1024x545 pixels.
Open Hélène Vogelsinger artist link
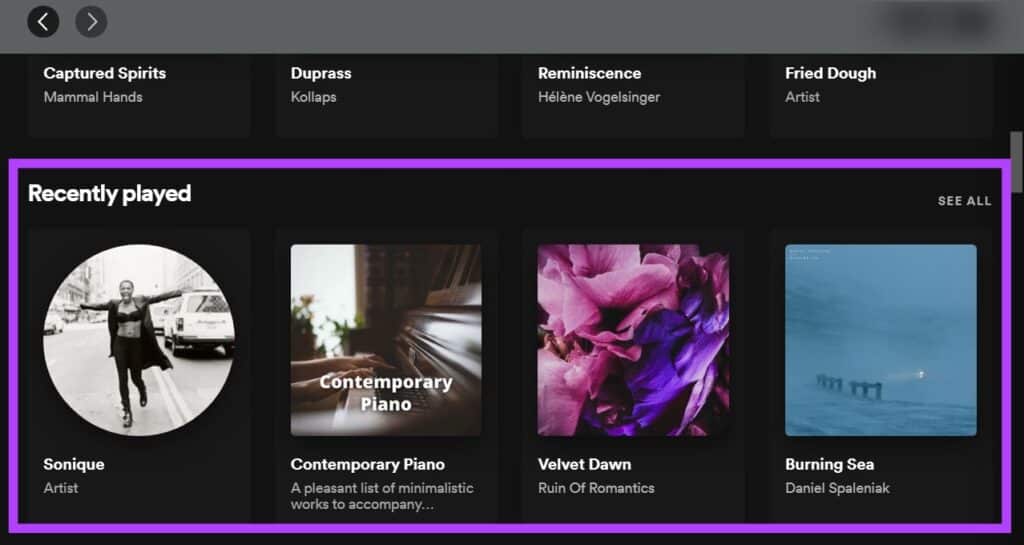(599, 97)
